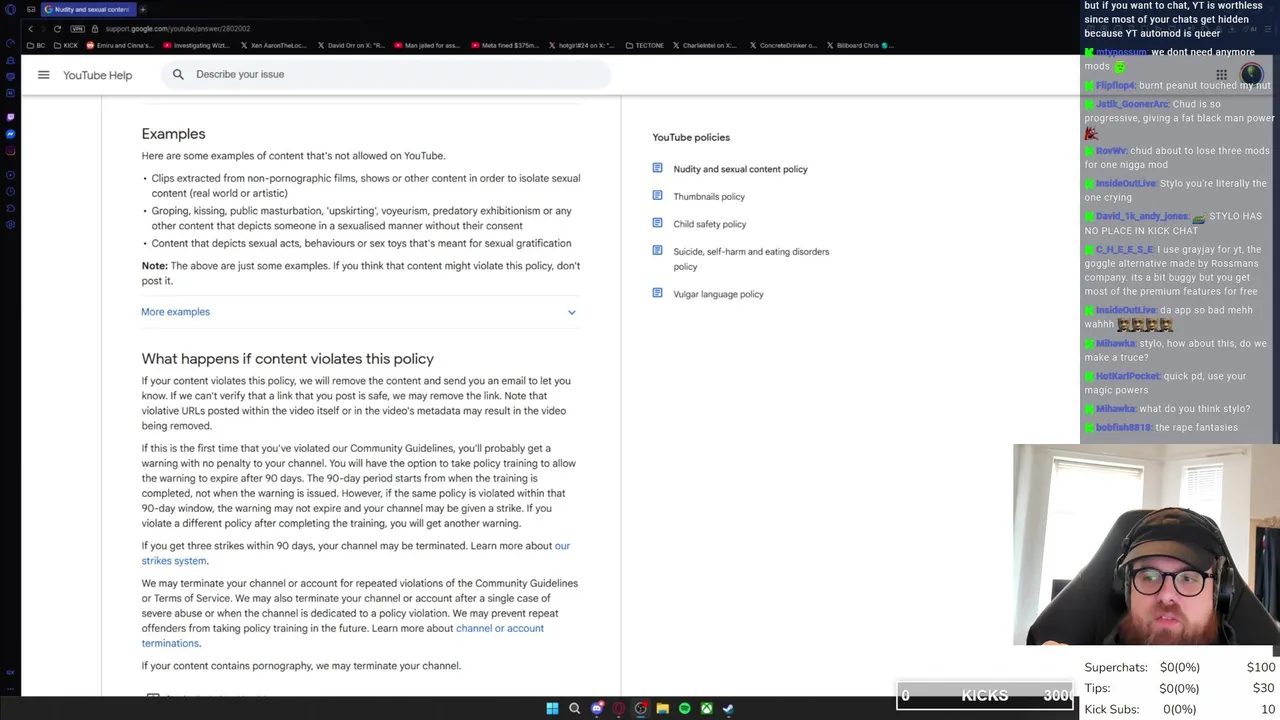
Task: Click the Examples heading
Action: click(x=173, y=134)
